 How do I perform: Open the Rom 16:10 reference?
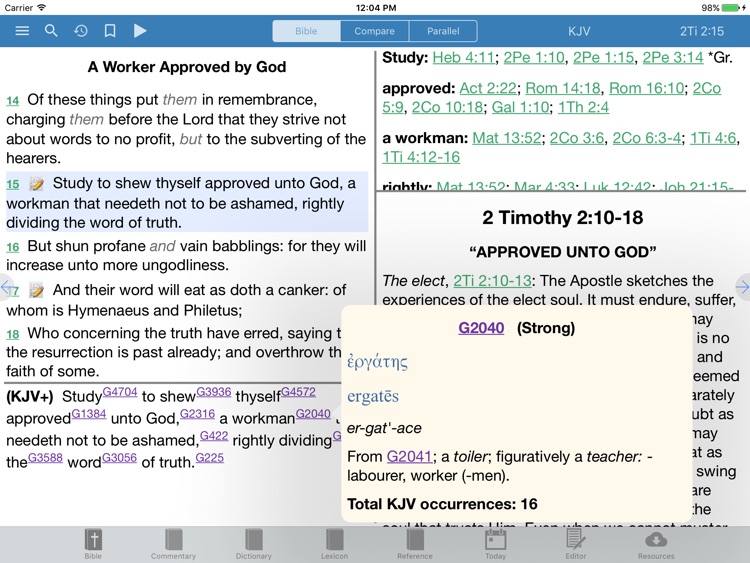(647, 88)
